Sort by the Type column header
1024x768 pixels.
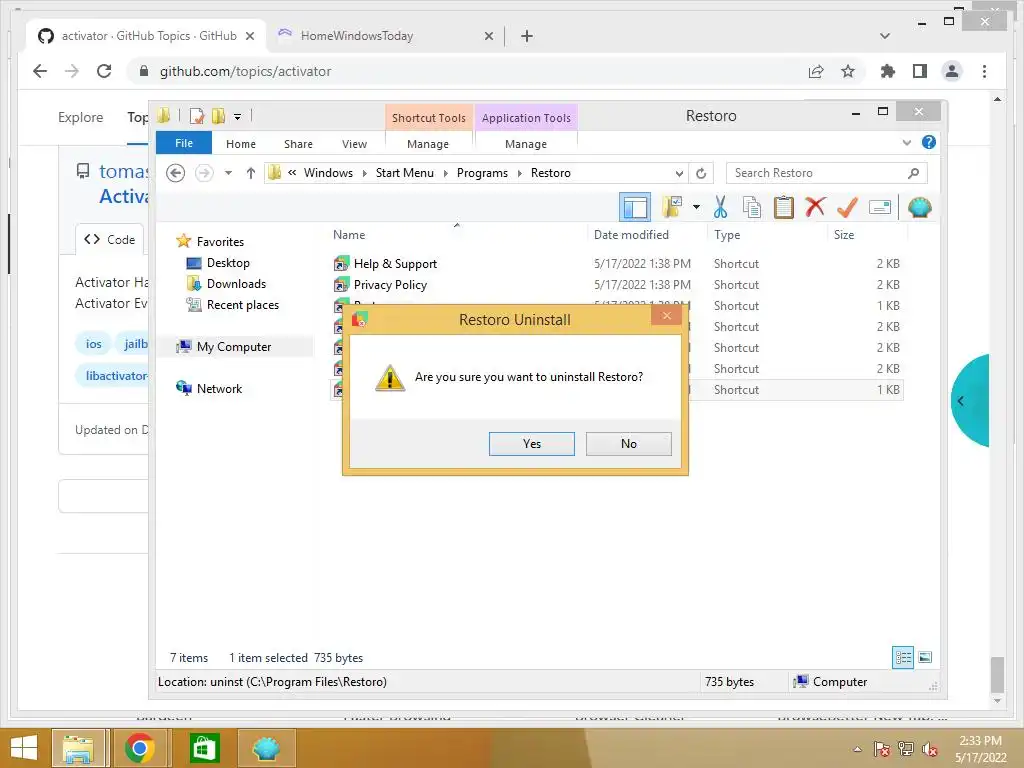(x=727, y=234)
